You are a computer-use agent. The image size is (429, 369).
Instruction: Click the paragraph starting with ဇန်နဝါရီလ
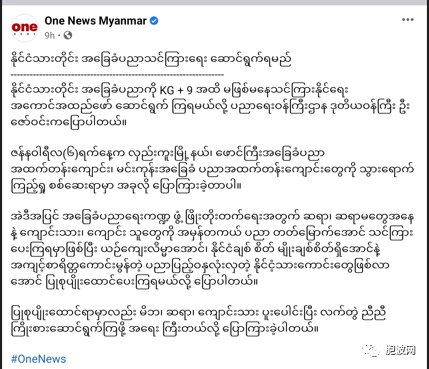click(x=212, y=169)
